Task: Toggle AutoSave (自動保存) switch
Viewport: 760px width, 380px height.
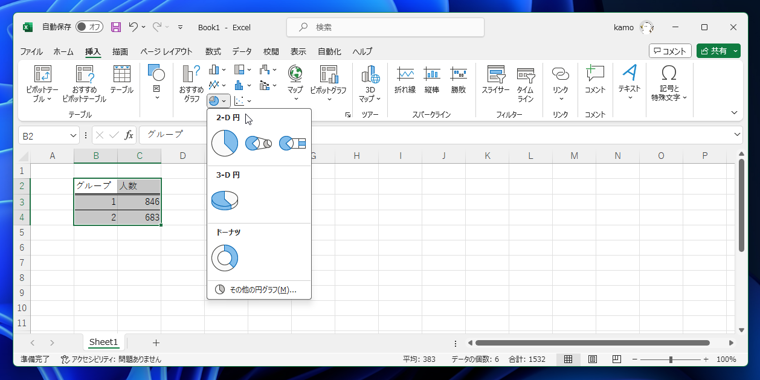Action: point(90,27)
